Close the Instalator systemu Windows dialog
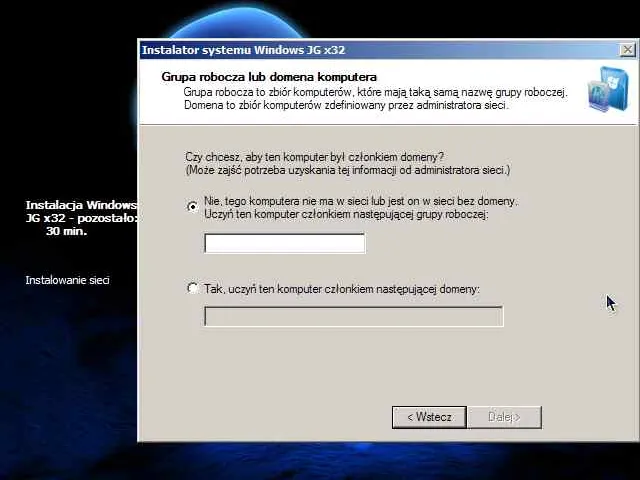The image size is (640, 480). (627, 50)
